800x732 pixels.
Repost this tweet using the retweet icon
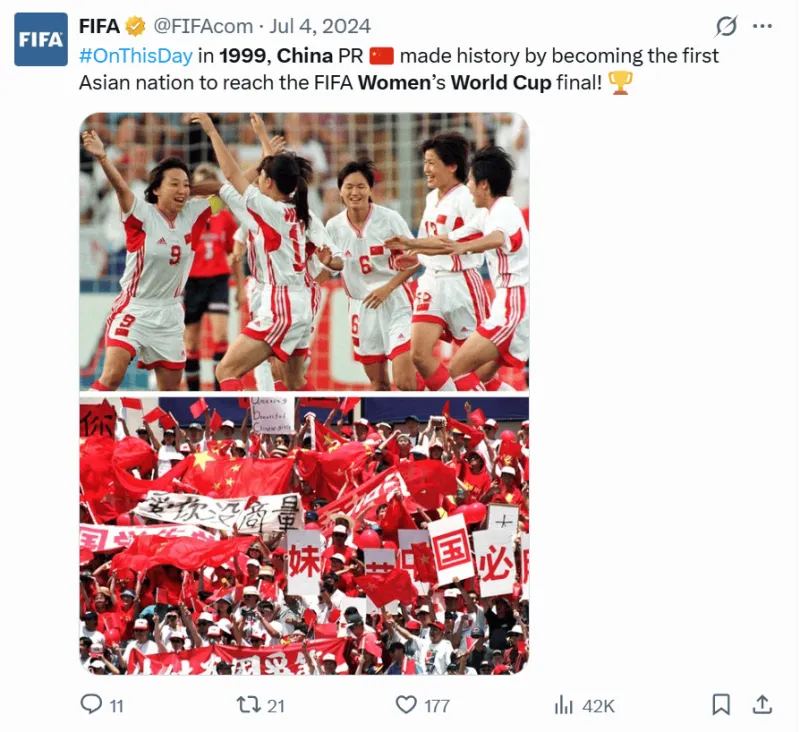[248, 705]
